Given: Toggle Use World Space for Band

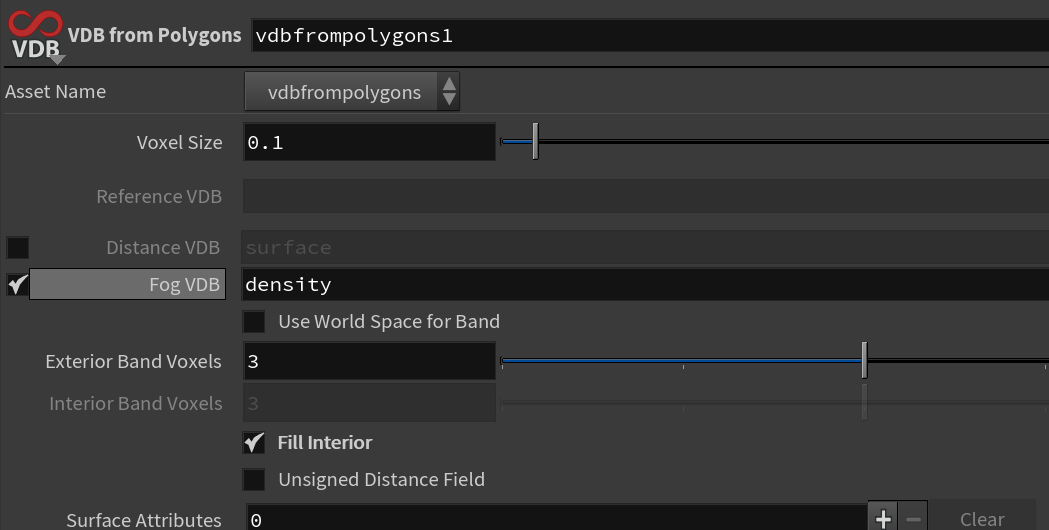Looking at the screenshot, I should 254,322.
